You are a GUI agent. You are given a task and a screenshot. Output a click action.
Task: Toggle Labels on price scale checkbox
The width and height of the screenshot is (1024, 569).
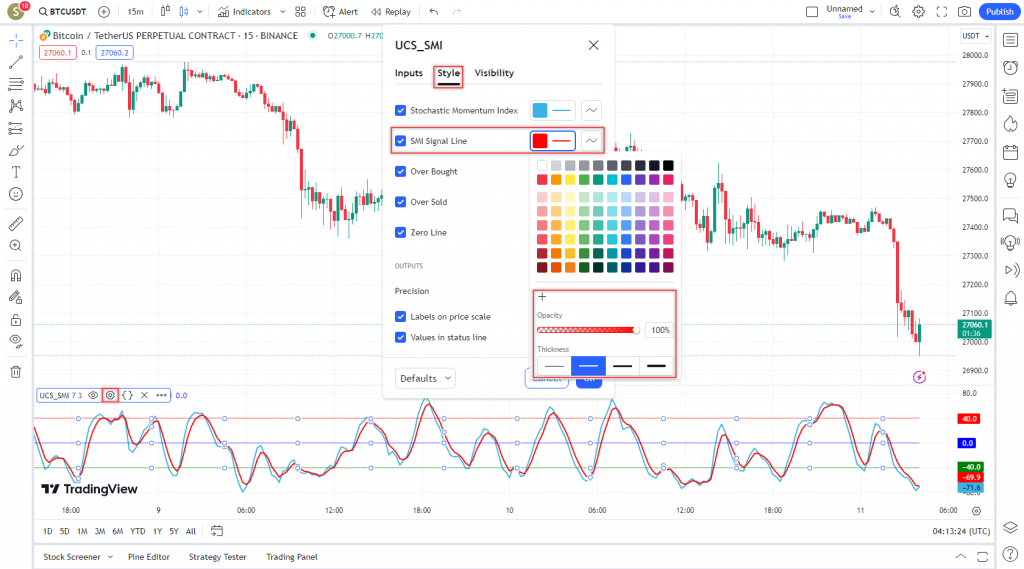click(401, 316)
